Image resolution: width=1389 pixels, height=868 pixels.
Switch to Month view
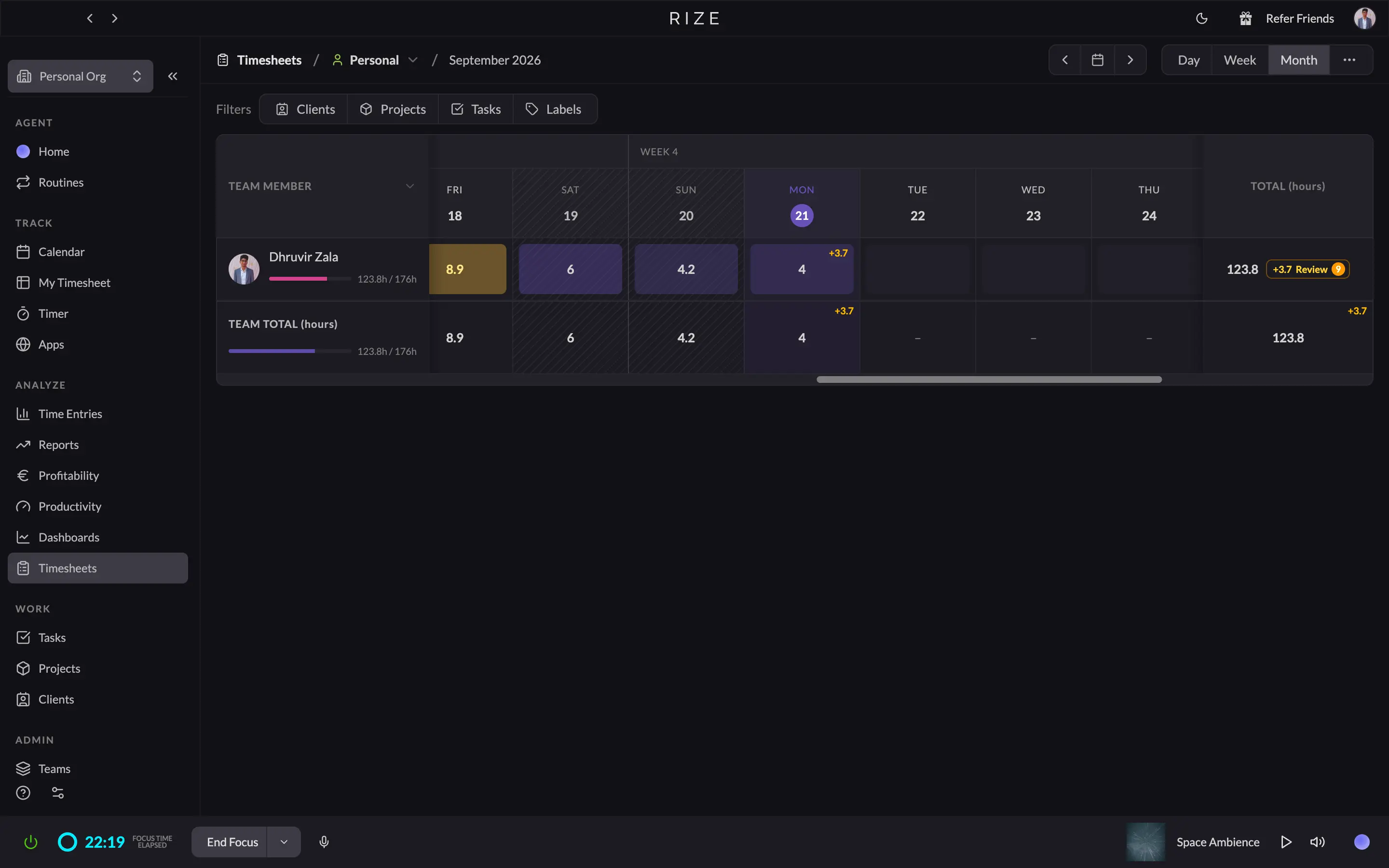pos(1298,60)
